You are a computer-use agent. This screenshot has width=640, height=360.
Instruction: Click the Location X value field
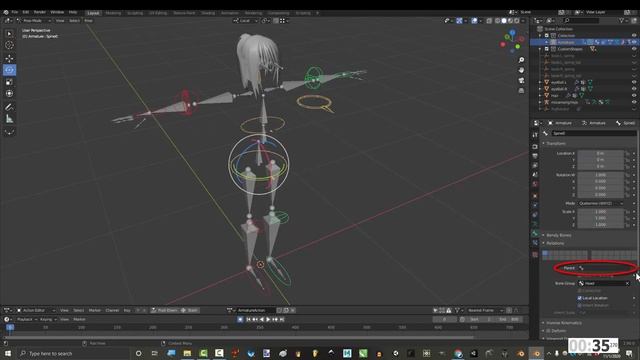click(600, 153)
